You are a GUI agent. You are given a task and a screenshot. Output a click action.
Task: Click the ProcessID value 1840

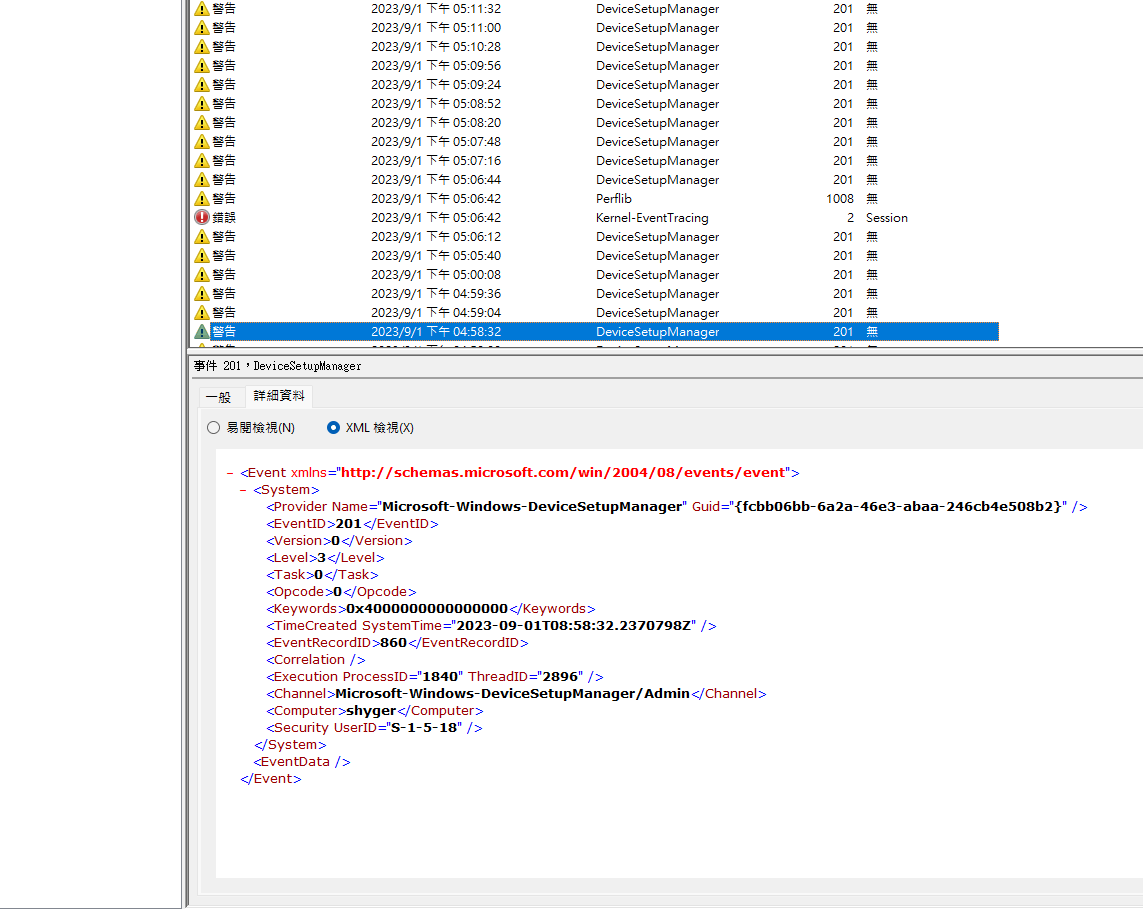(440, 676)
